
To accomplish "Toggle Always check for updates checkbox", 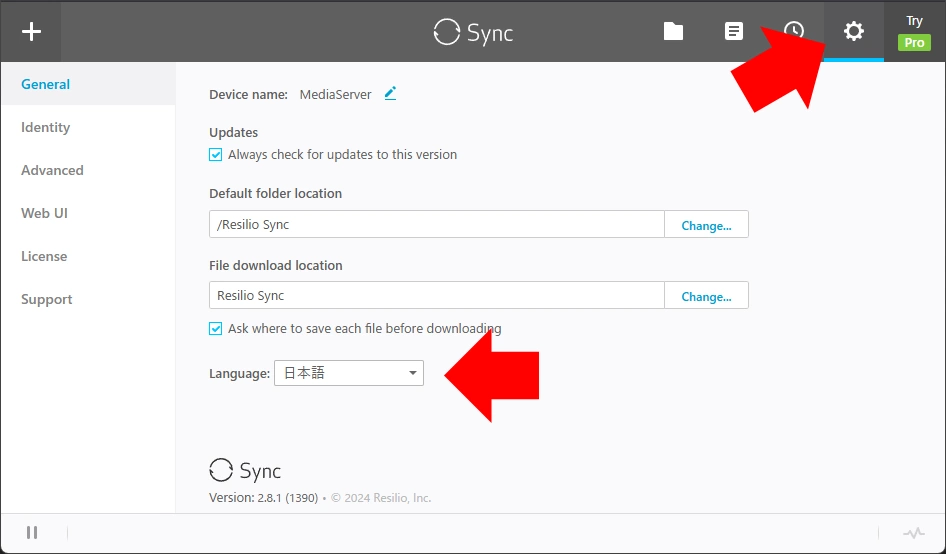I will (215, 154).
